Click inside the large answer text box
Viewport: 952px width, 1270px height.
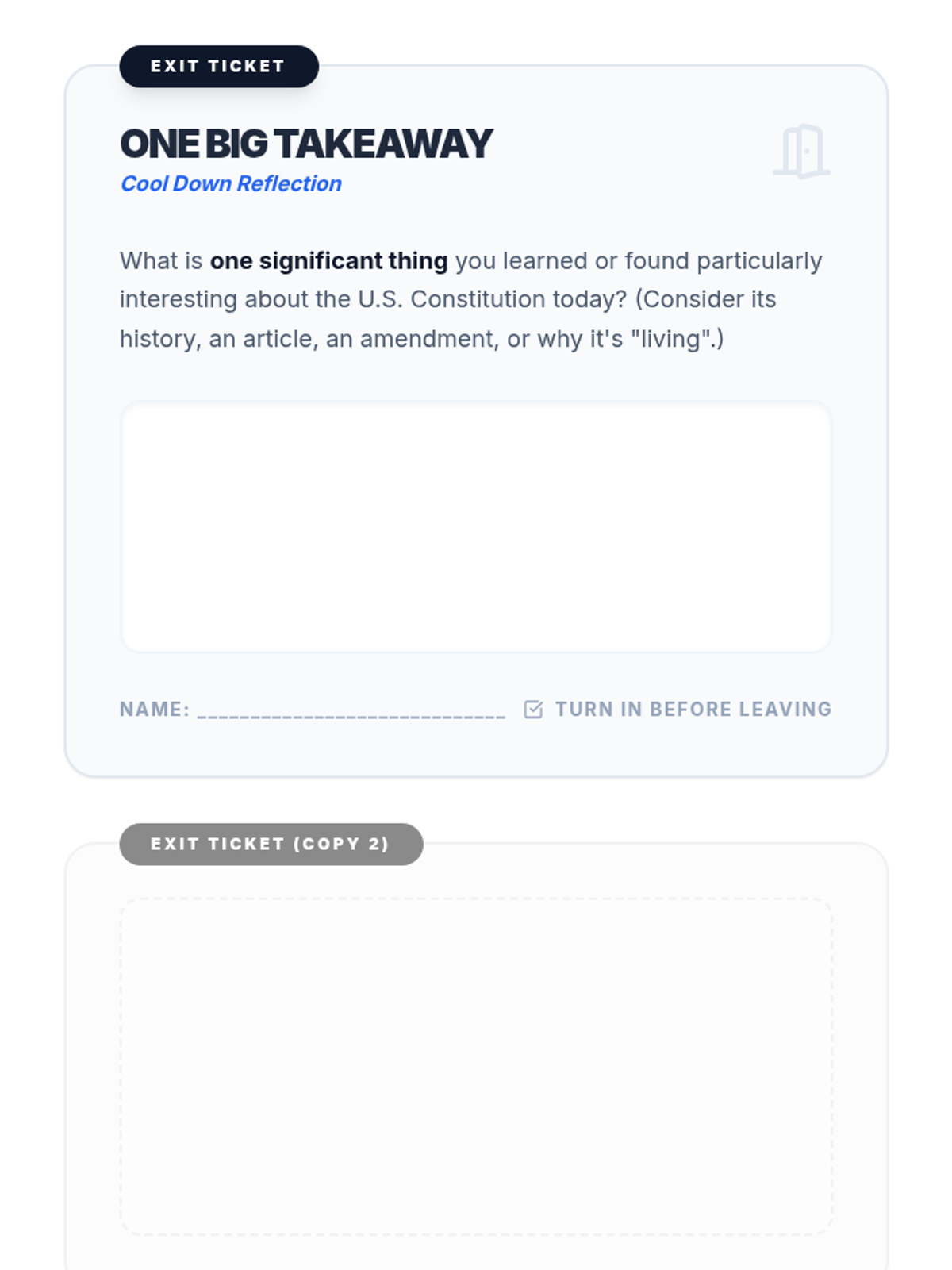476,527
